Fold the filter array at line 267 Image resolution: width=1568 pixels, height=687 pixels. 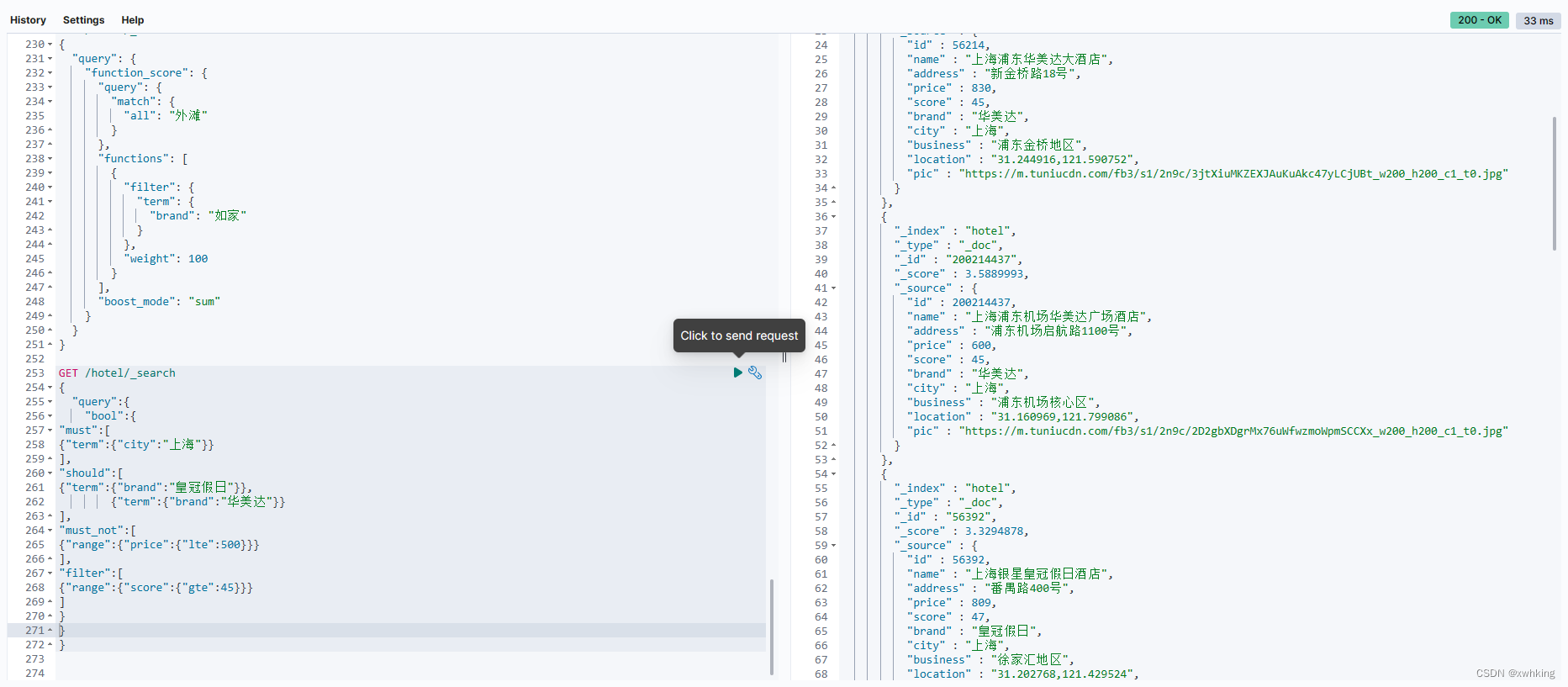[x=50, y=573]
